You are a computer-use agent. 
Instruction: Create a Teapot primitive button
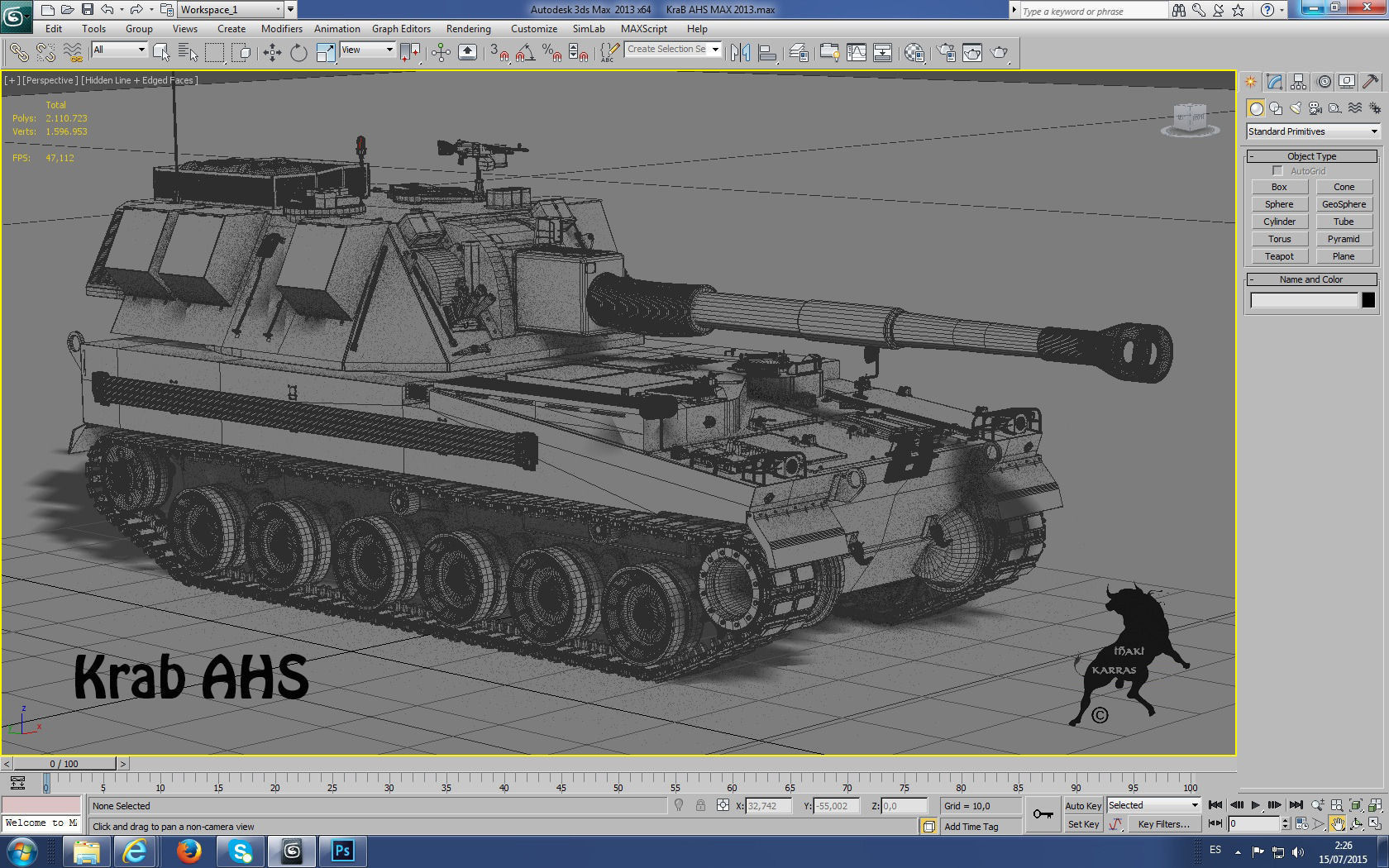pos(1279,256)
